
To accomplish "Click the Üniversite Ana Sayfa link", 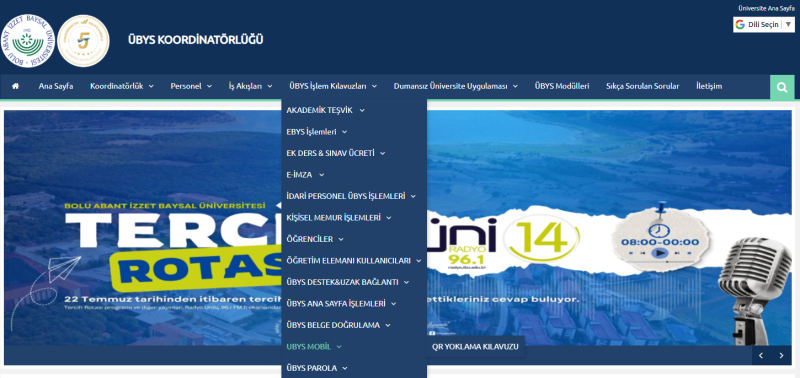I will pyautogui.click(x=766, y=8).
